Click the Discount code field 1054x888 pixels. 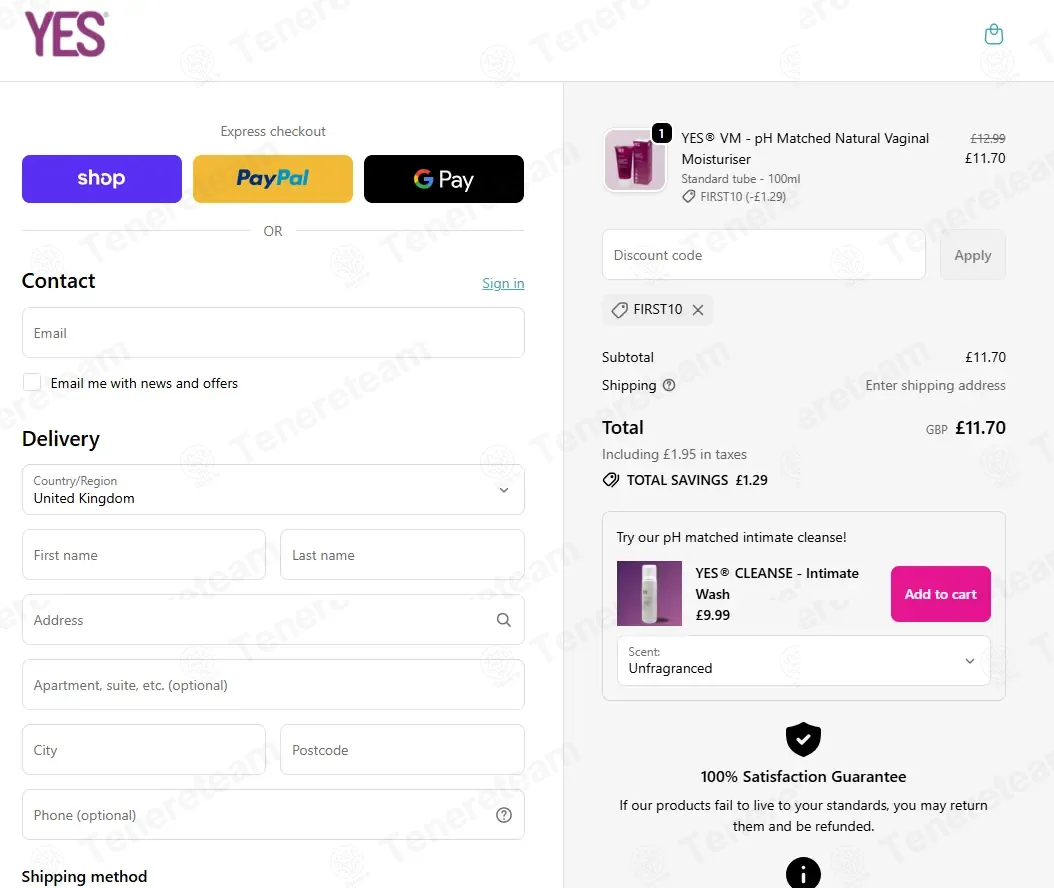click(763, 255)
